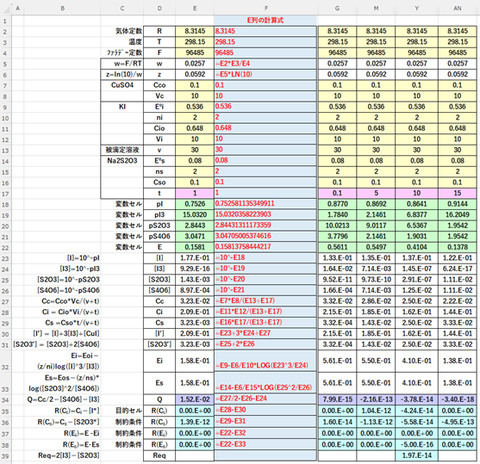
Task: Click the pink t value 5 in column M
Action: pos(376,193)
